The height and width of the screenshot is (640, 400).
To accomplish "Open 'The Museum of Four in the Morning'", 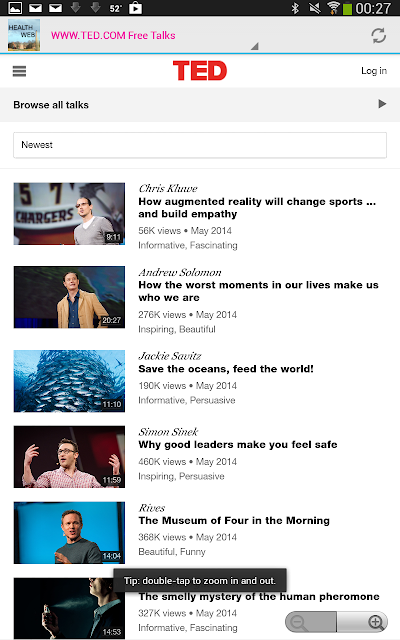I will pos(234,520).
